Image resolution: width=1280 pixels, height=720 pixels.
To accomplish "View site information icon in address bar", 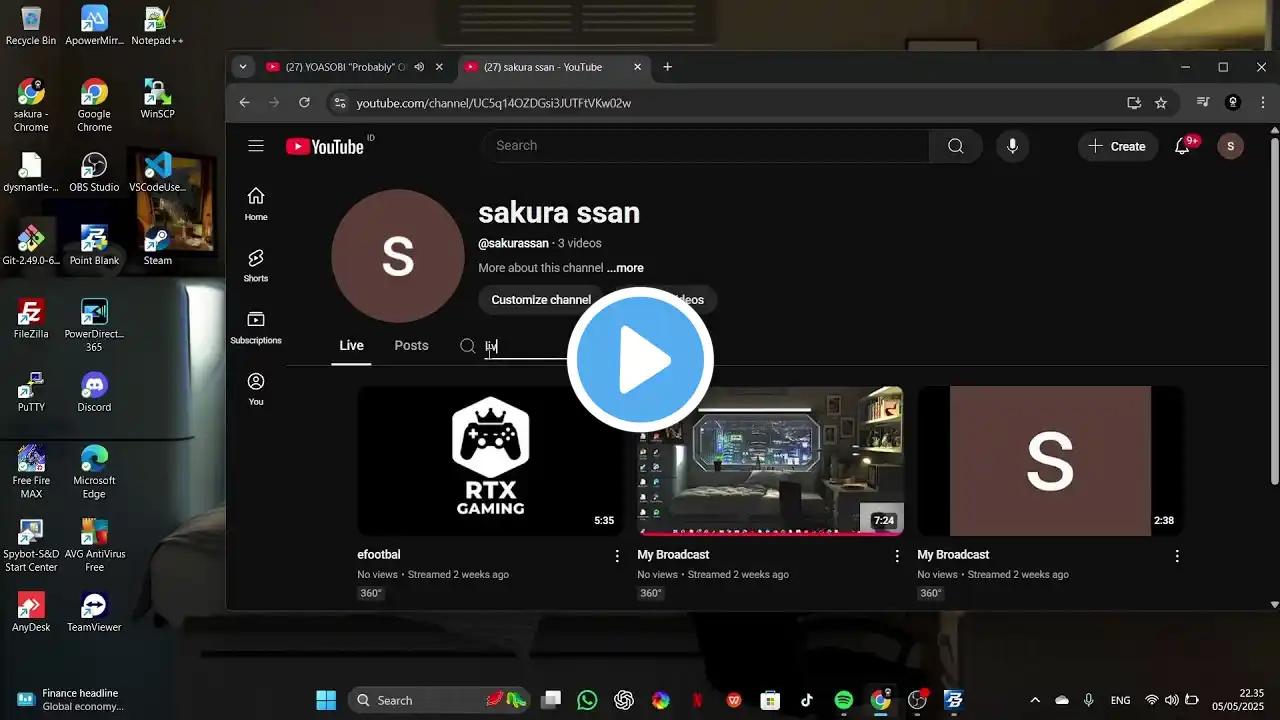I will tap(339, 102).
